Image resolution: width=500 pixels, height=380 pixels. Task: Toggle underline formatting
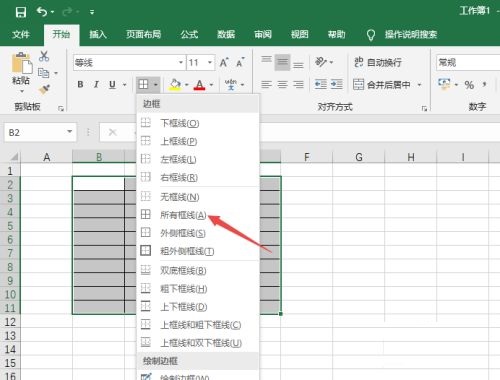click(x=112, y=85)
